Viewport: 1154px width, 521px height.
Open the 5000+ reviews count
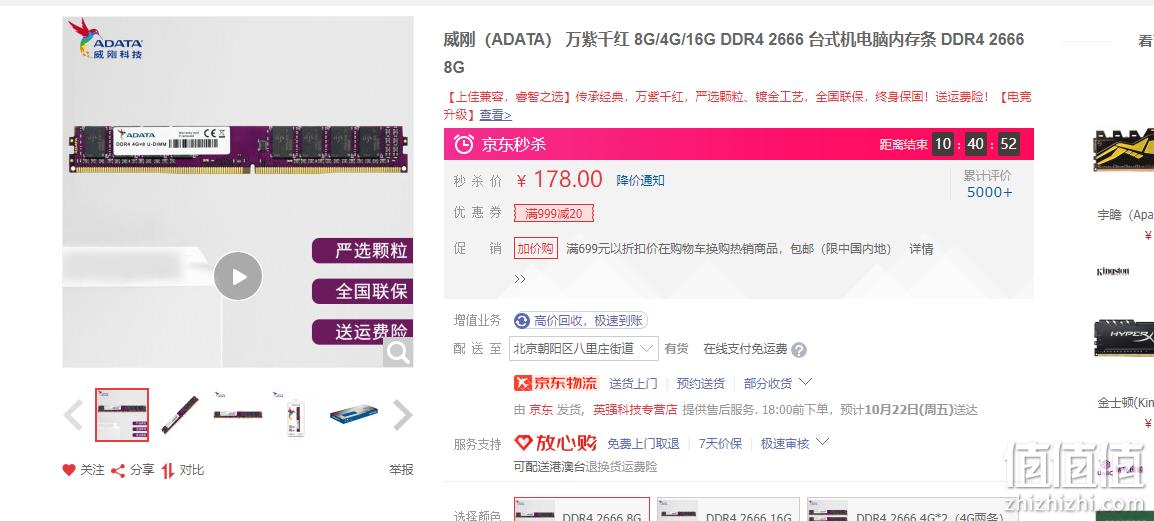(x=989, y=192)
